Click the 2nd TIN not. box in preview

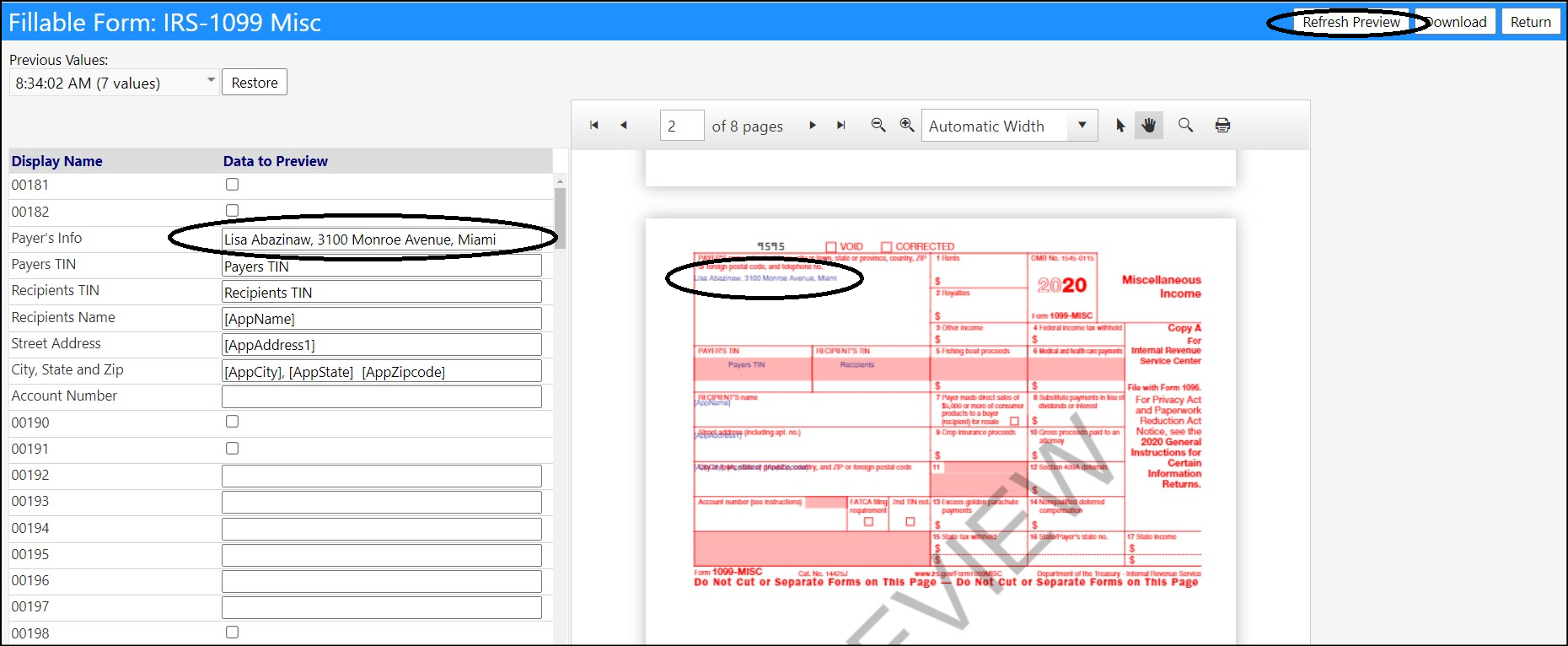click(x=910, y=522)
